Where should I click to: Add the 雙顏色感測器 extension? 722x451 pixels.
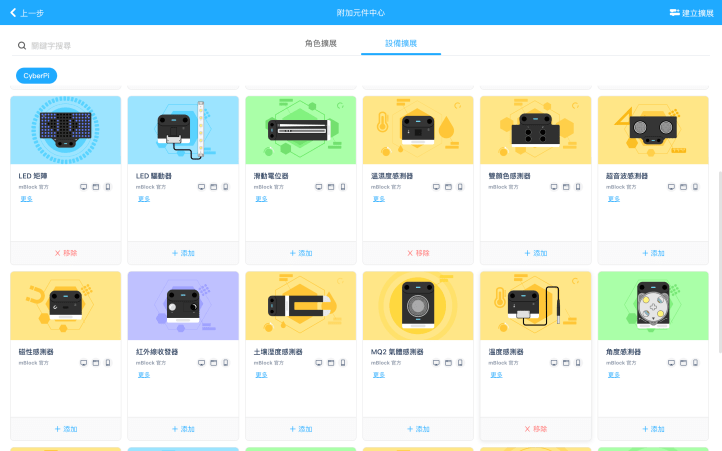pyautogui.click(x=536, y=253)
